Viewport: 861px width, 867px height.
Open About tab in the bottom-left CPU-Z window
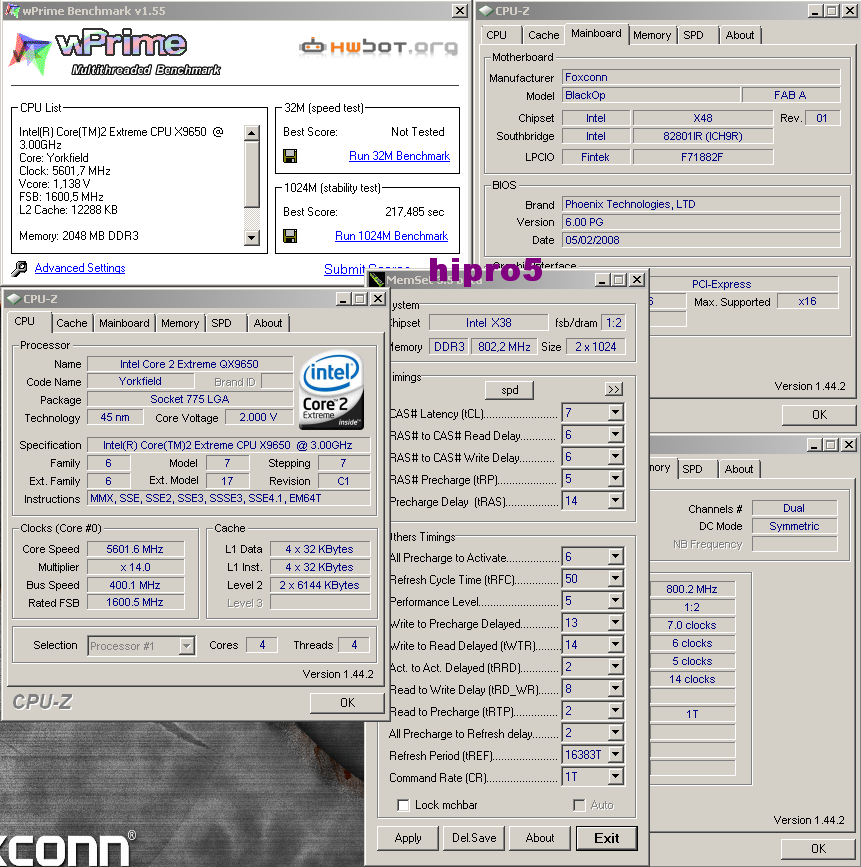pyautogui.click(x=268, y=323)
